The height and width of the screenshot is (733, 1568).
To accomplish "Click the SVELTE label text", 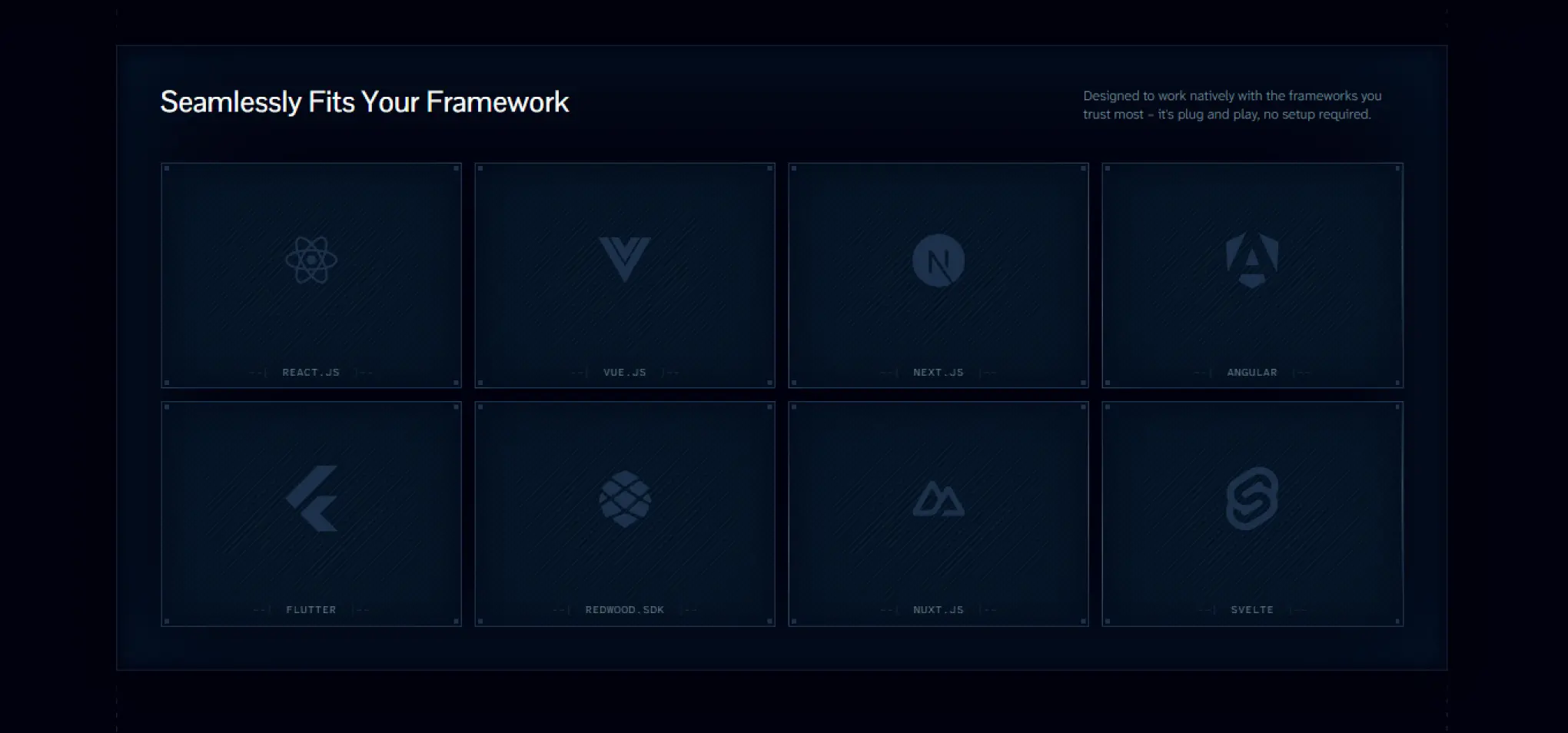I will pyautogui.click(x=1252, y=609).
